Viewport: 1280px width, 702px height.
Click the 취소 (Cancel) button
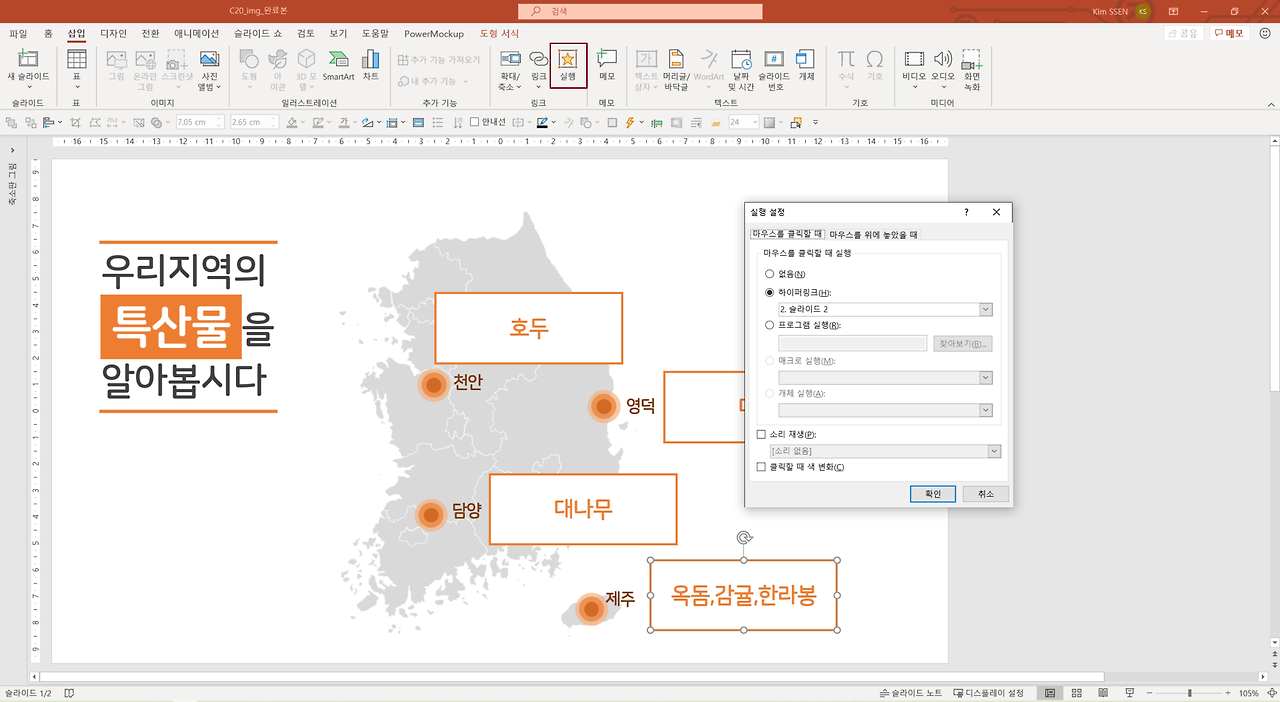tap(986, 494)
